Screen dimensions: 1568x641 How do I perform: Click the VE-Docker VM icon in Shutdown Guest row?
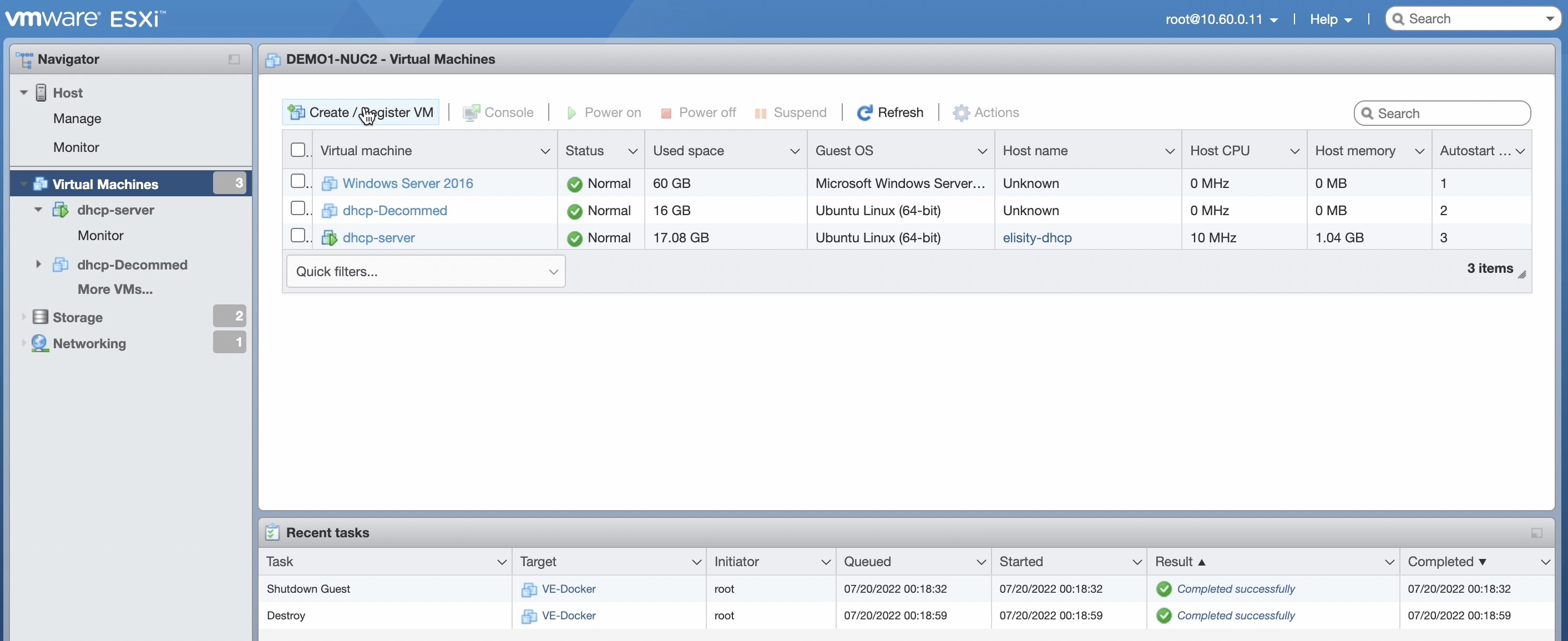[528, 589]
